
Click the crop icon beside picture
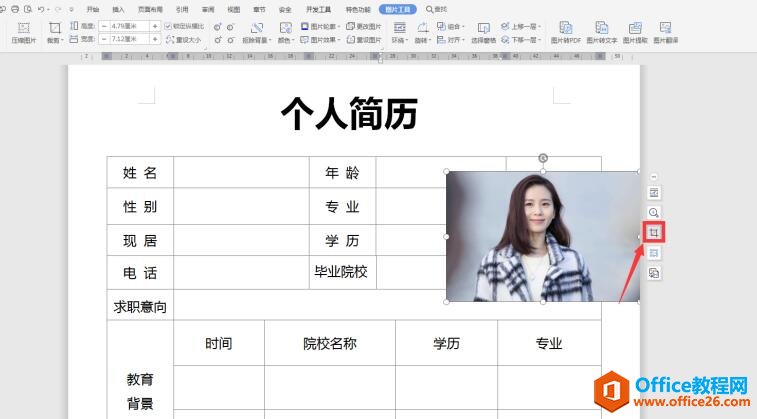tap(654, 233)
